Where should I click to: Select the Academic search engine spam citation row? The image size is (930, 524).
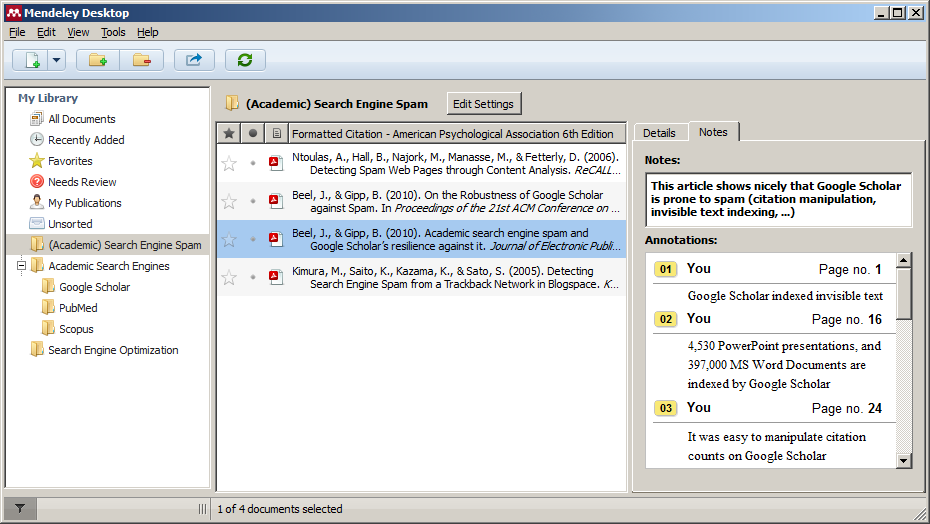click(x=422, y=239)
